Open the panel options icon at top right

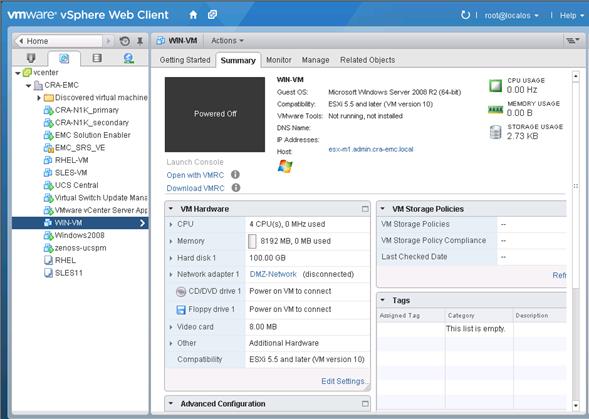pos(572,41)
